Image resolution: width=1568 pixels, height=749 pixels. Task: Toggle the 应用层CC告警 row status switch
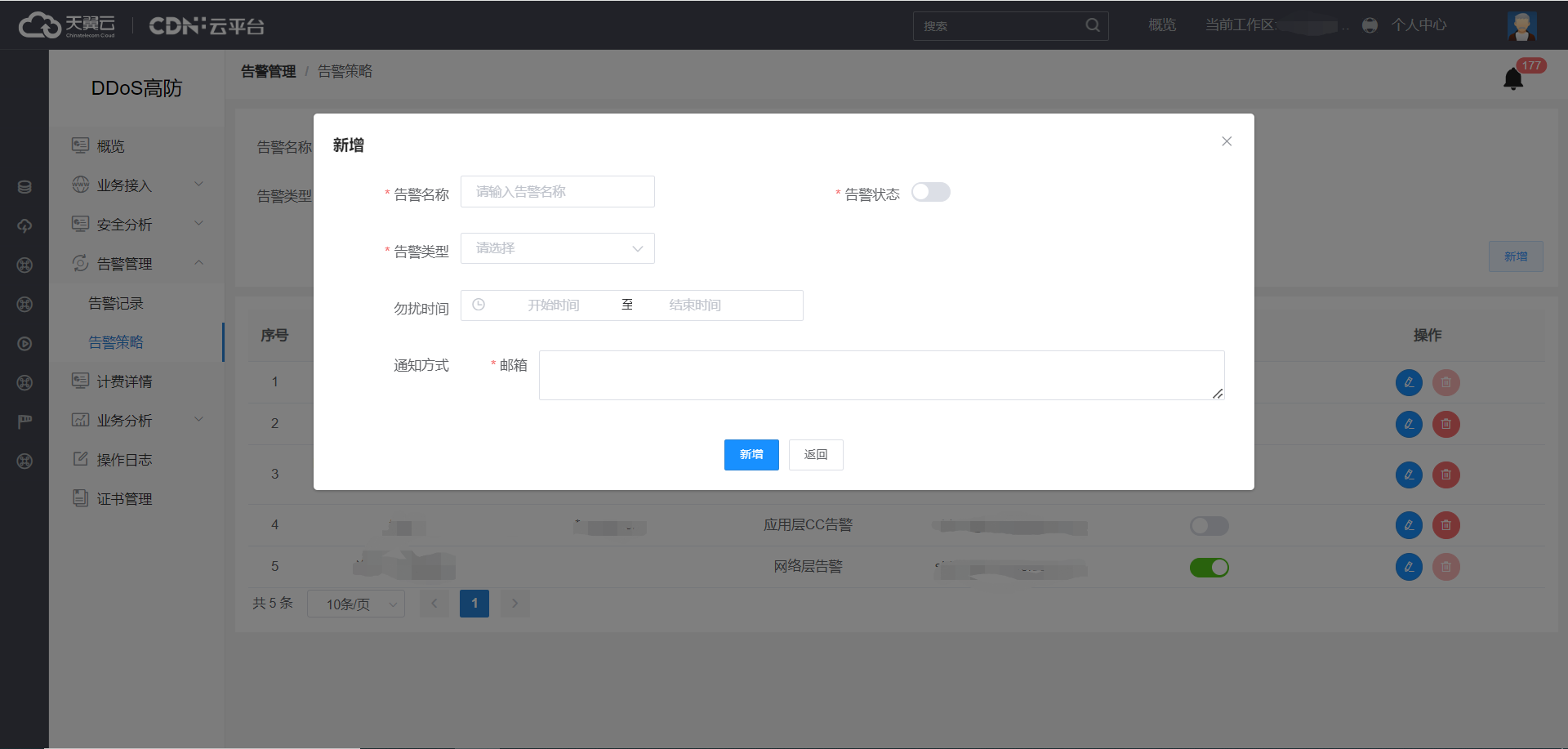pyautogui.click(x=1209, y=526)
